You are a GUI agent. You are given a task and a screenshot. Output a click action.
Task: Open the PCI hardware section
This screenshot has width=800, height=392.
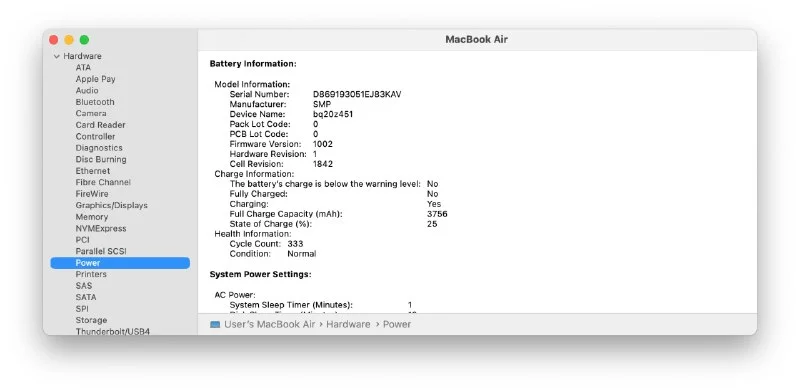point(83,240)
